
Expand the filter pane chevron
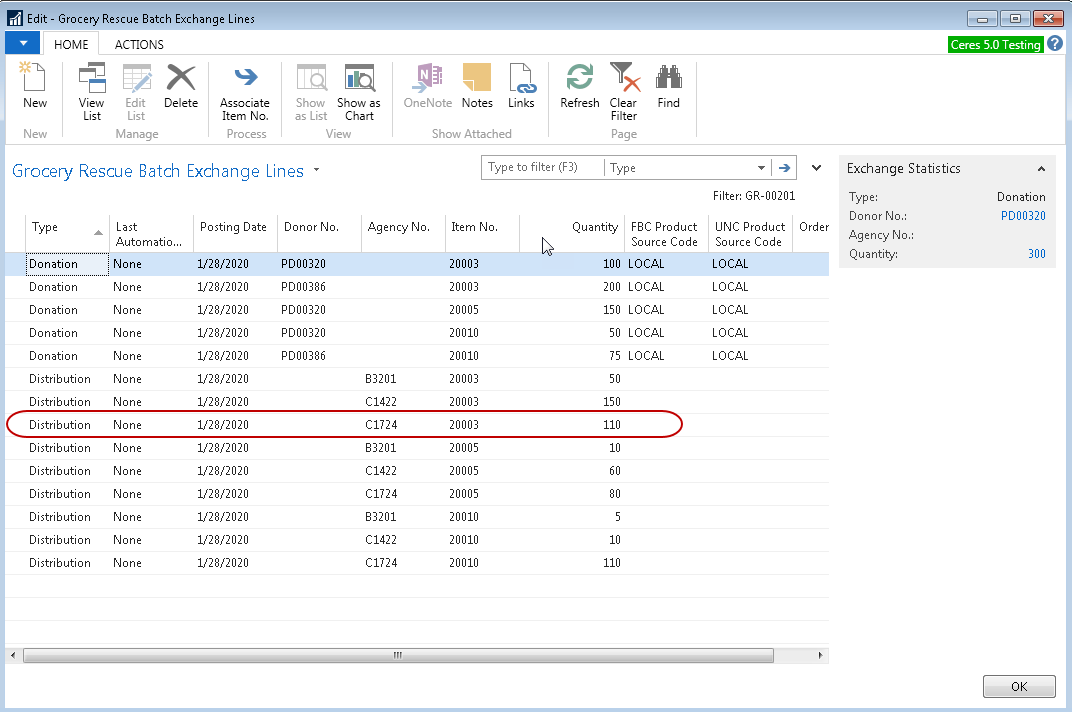[816, 168]
